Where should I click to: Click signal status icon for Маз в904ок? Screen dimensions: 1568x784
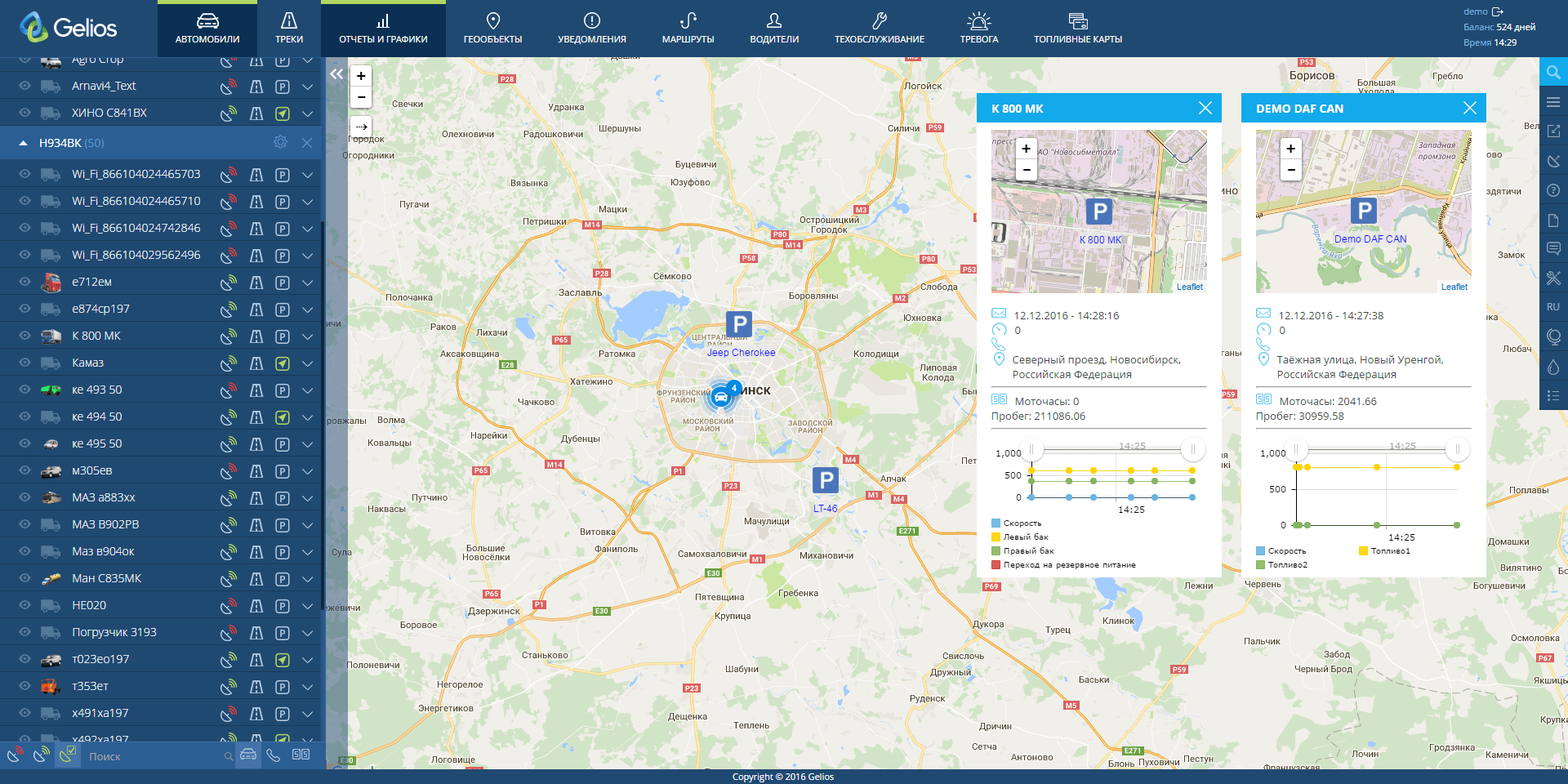[x=229, y=551]
